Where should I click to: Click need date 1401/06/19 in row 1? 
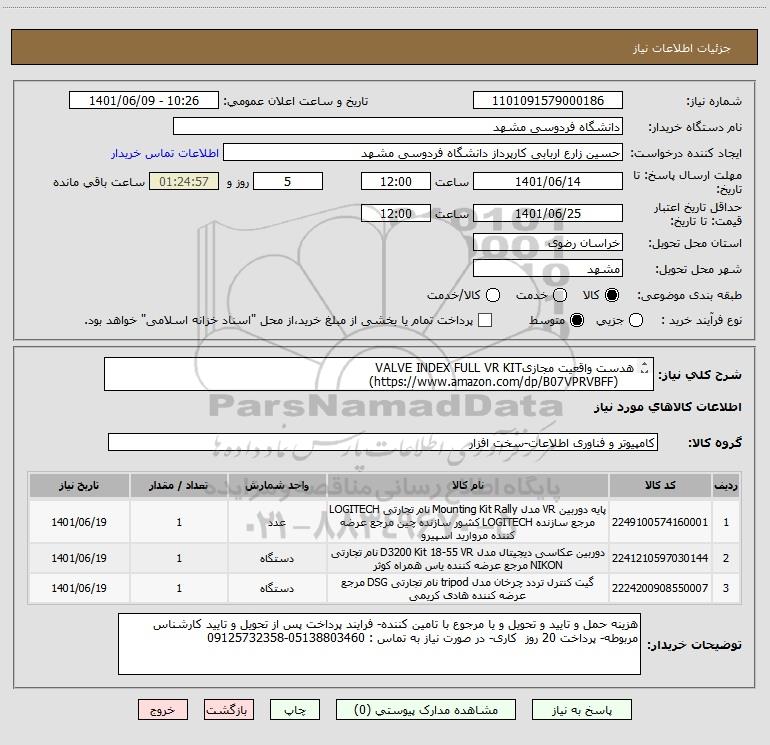79,522
